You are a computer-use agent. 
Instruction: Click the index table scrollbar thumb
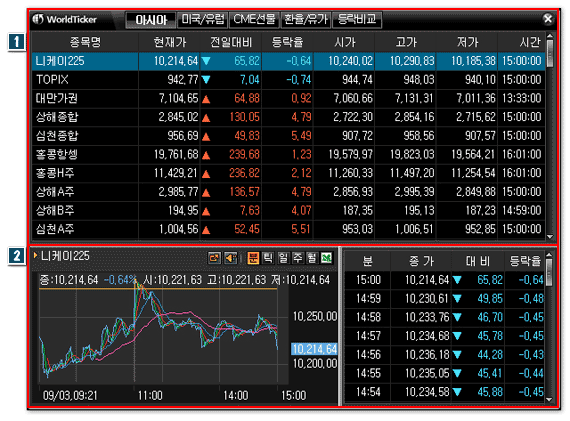tap(550, 53)
